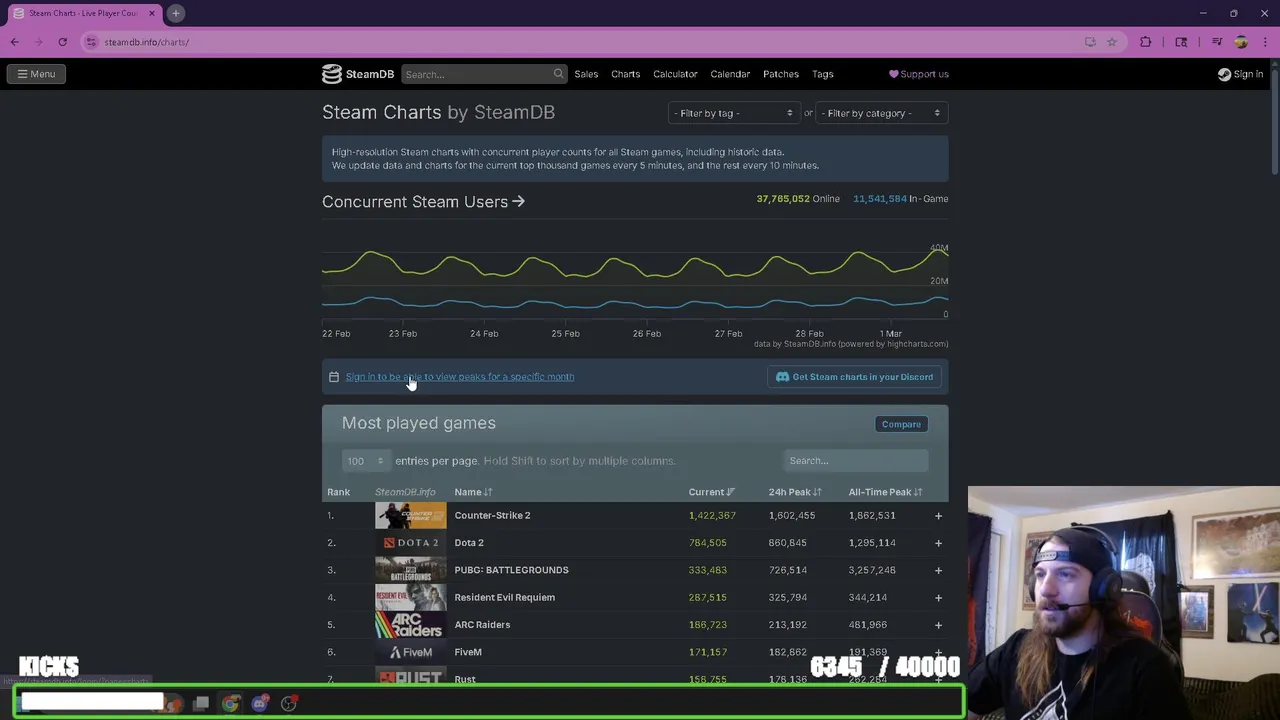Click the calendar icon beside sign-in peaks link

pos(334,377)
